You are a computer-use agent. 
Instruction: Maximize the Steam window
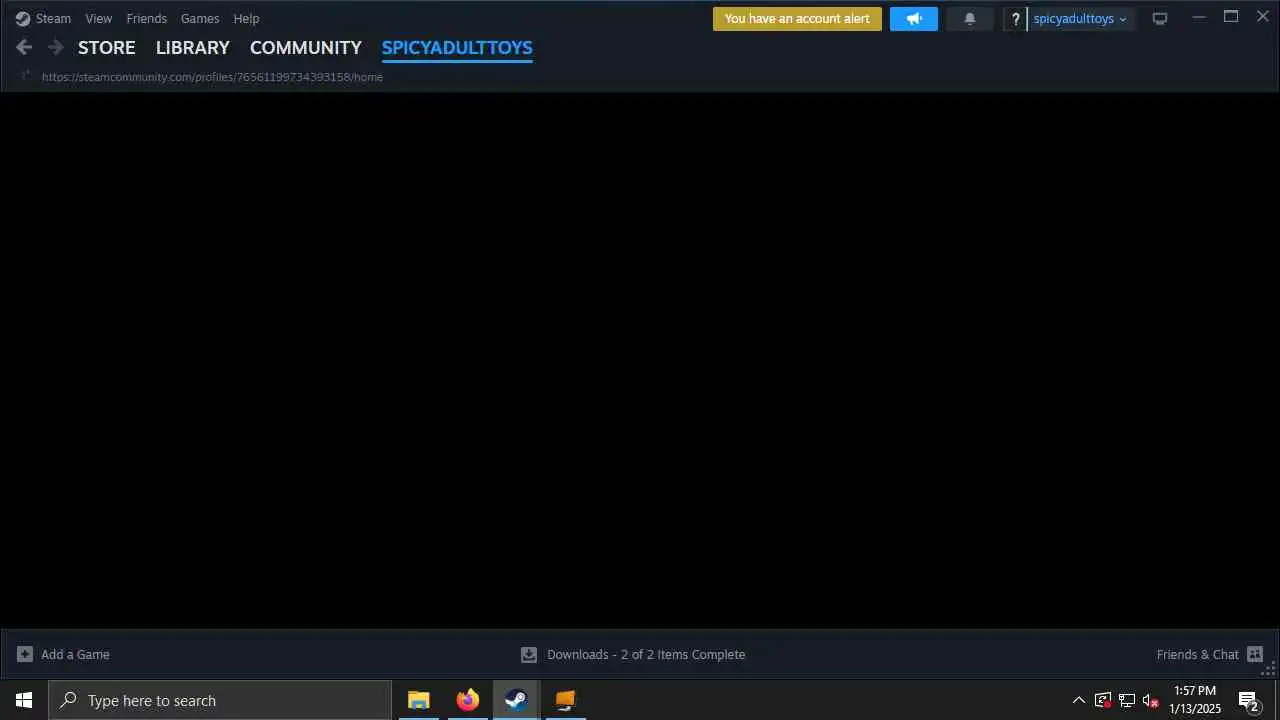click(1231, 17)
